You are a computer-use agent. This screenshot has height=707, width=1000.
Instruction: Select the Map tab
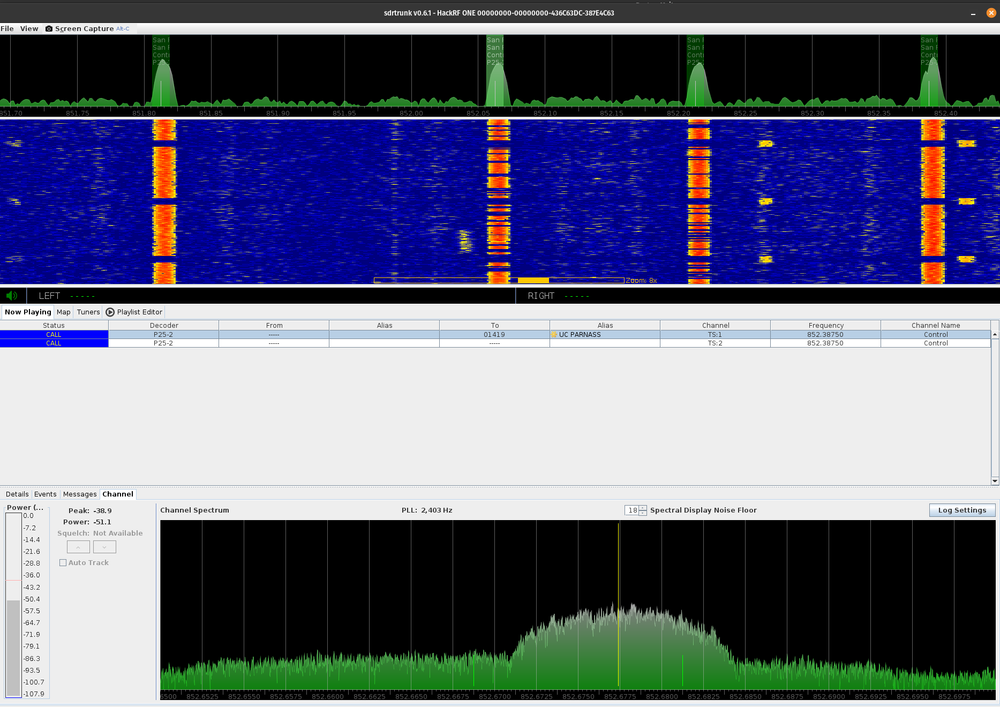pos(63,312)
